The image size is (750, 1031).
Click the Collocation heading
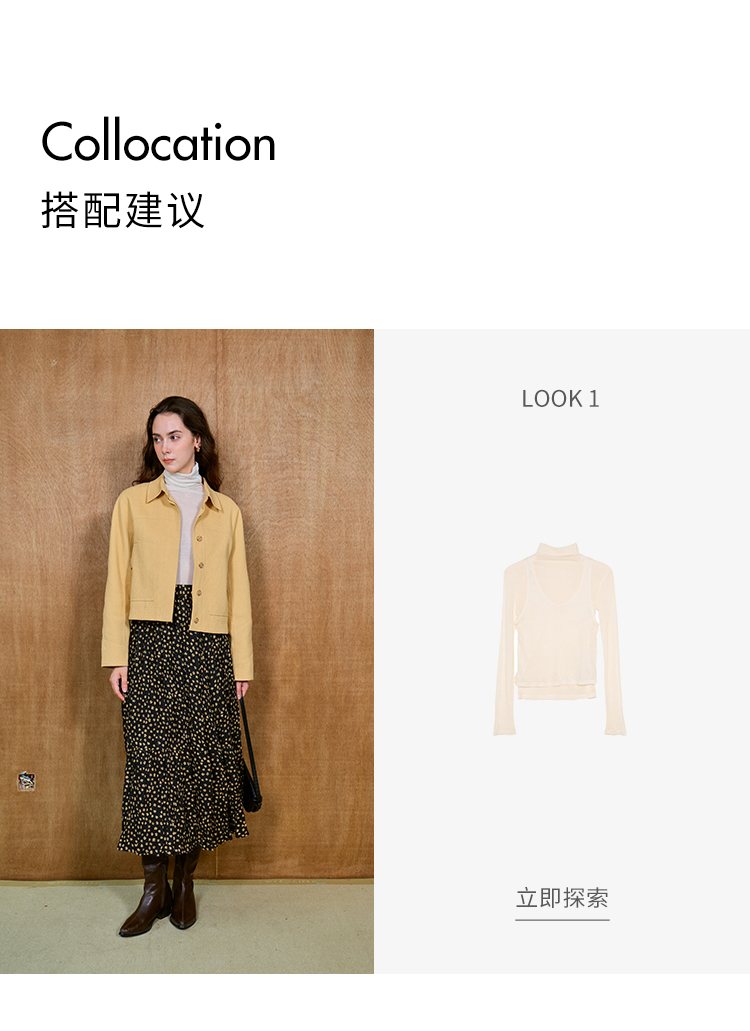(x=158, y=141)
